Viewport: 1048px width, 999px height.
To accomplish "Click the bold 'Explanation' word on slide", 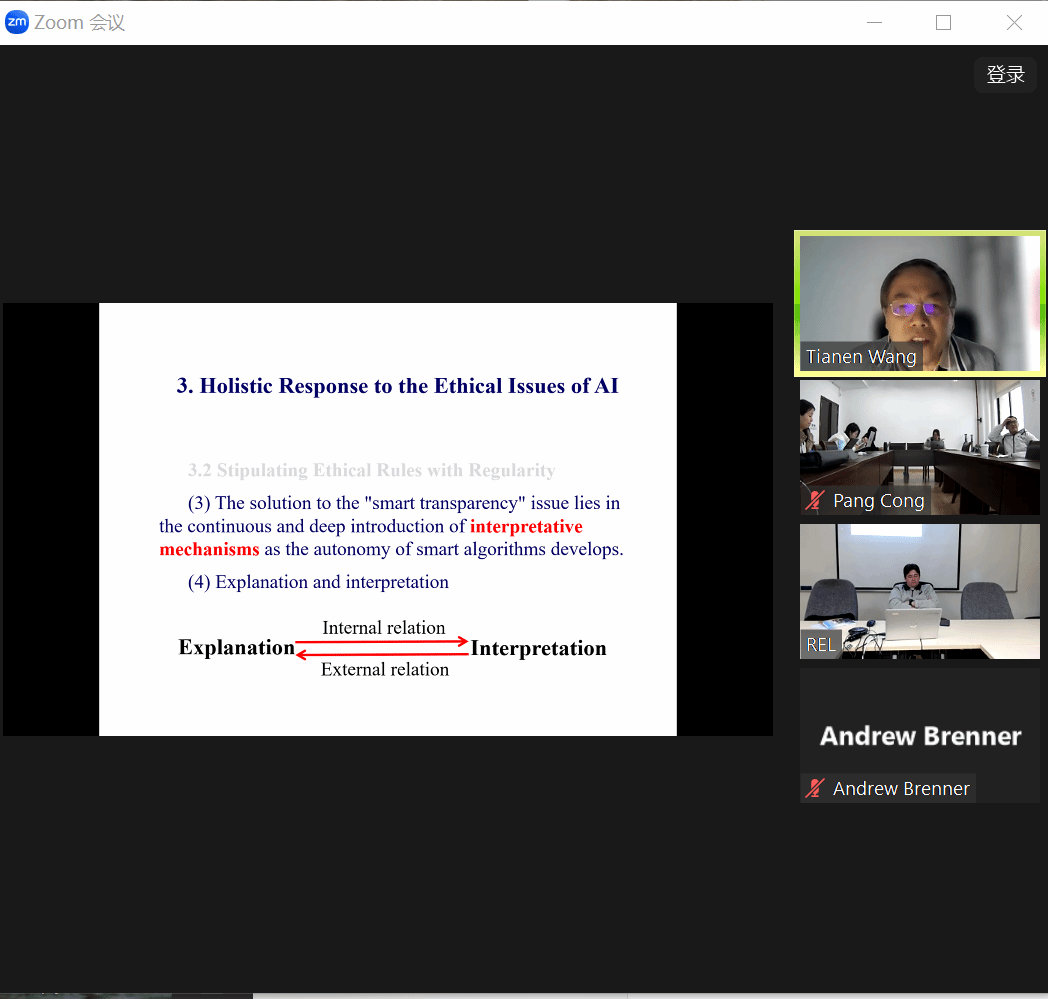I will (x=236, y=648).
